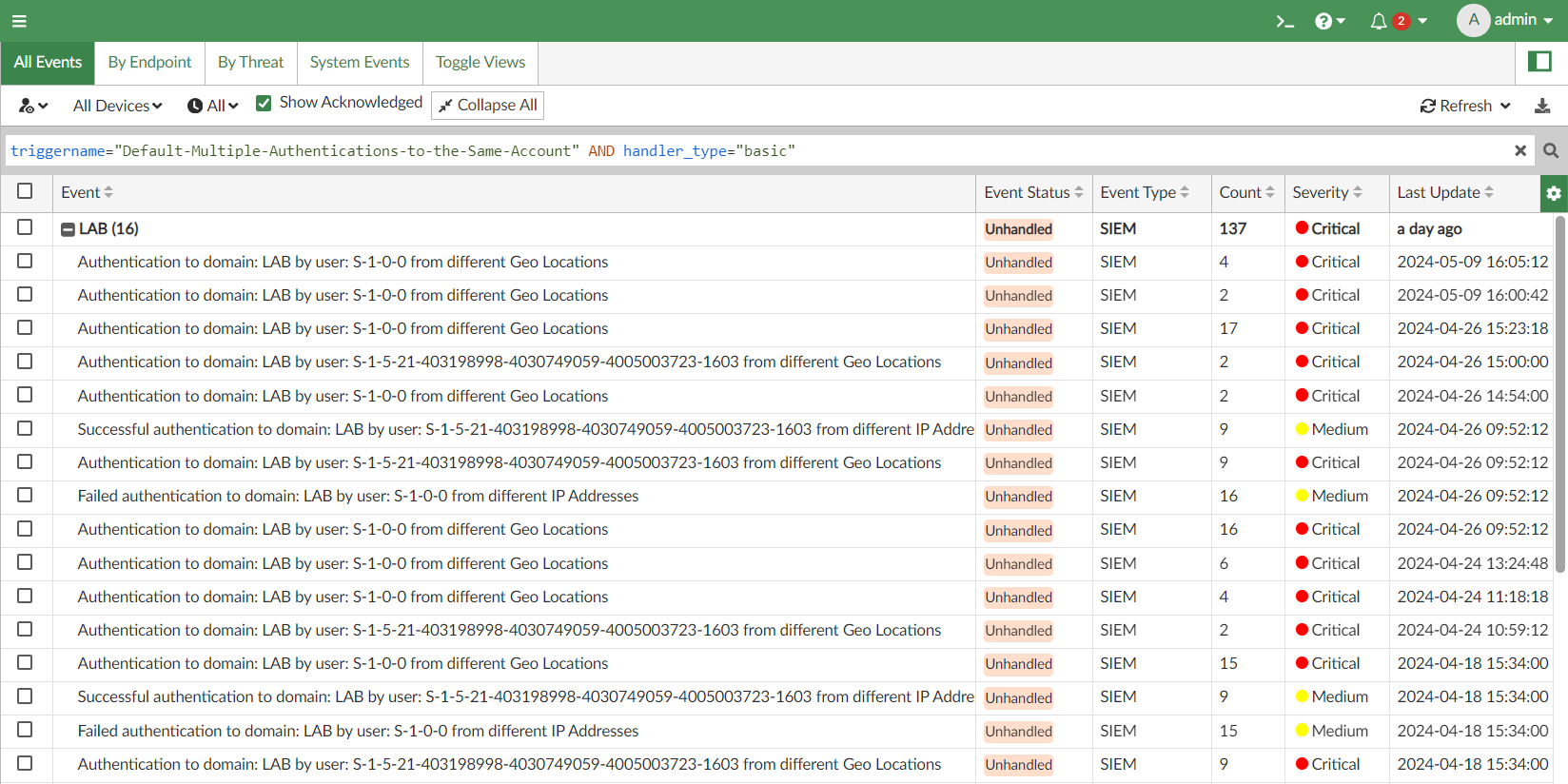Image resolution: width=1568 pixels, height=784 pixels.
Task: Collapse the LAB (16) event group
Action: click(x=68, y=229)
